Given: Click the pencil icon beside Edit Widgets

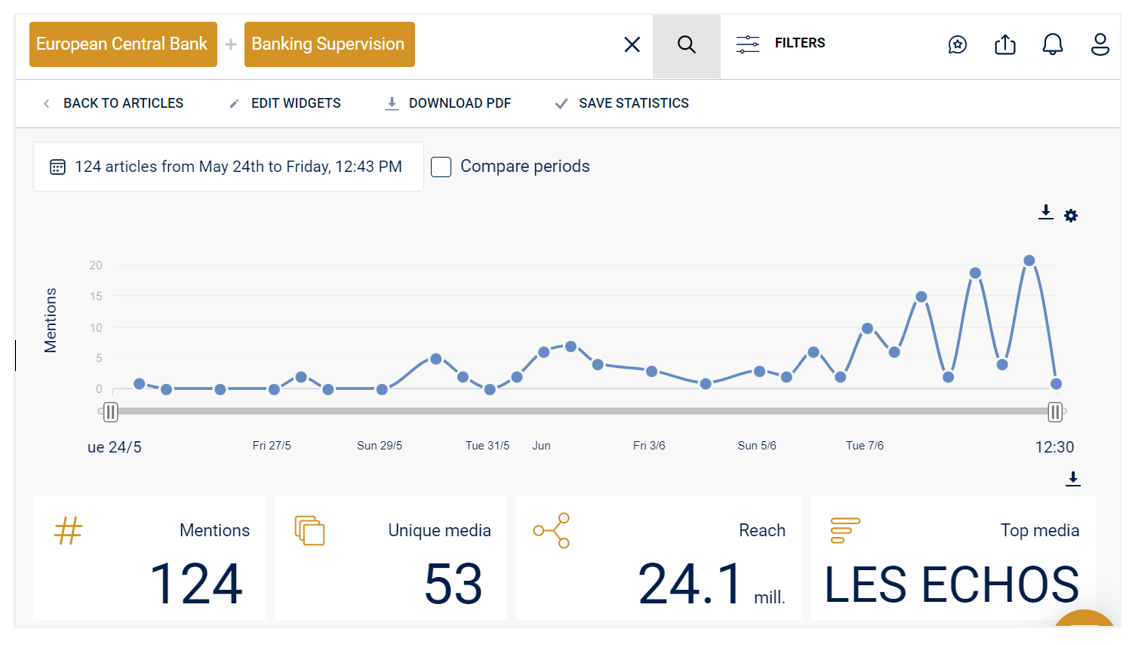Looking at the screenshot, I should click(x=234, y=104).
